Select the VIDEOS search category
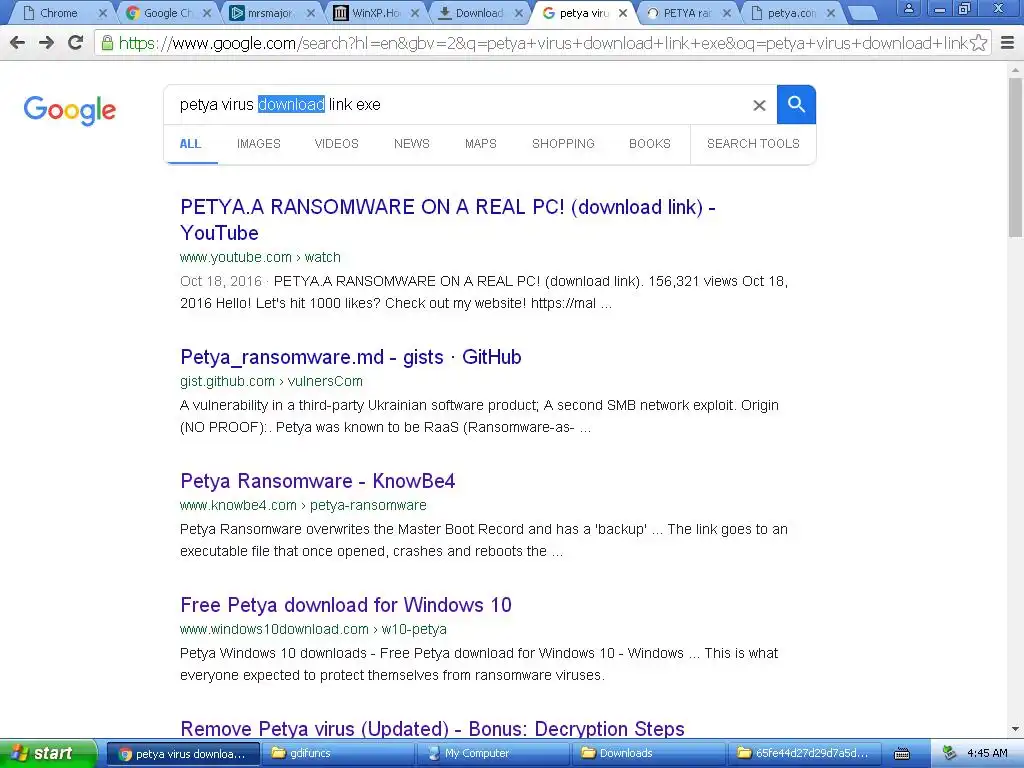 point(336,144)
